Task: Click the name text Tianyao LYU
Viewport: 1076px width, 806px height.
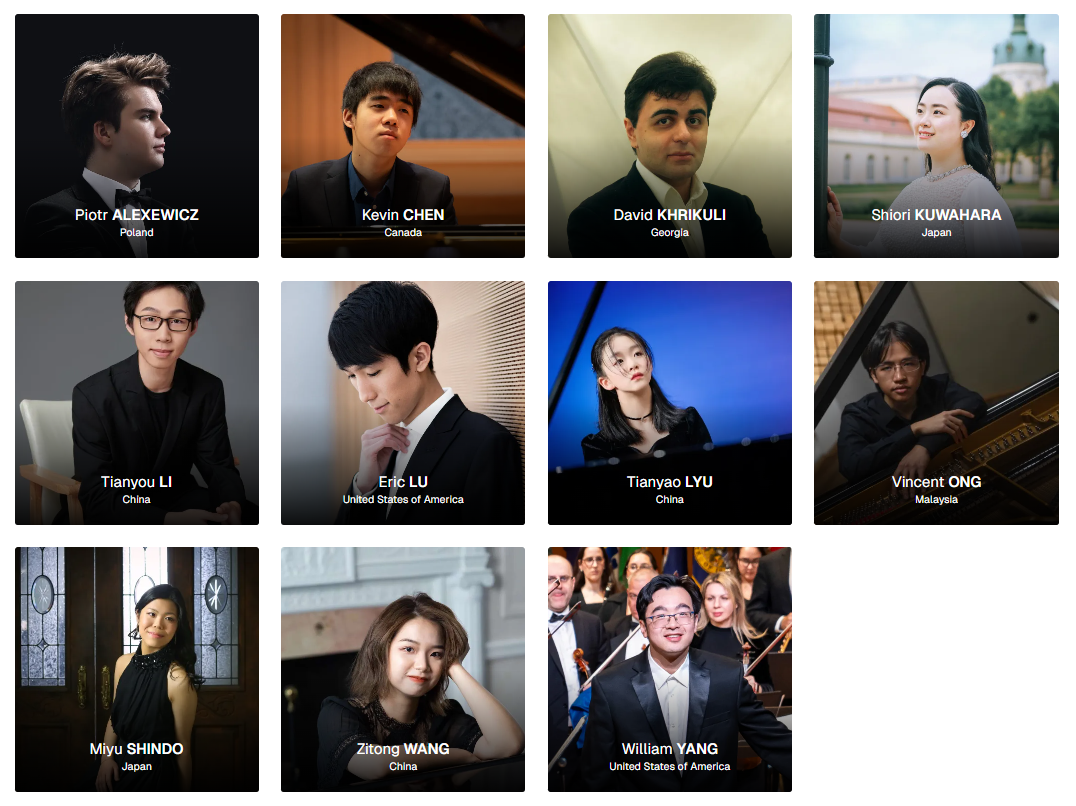Action: click(670, 482)
